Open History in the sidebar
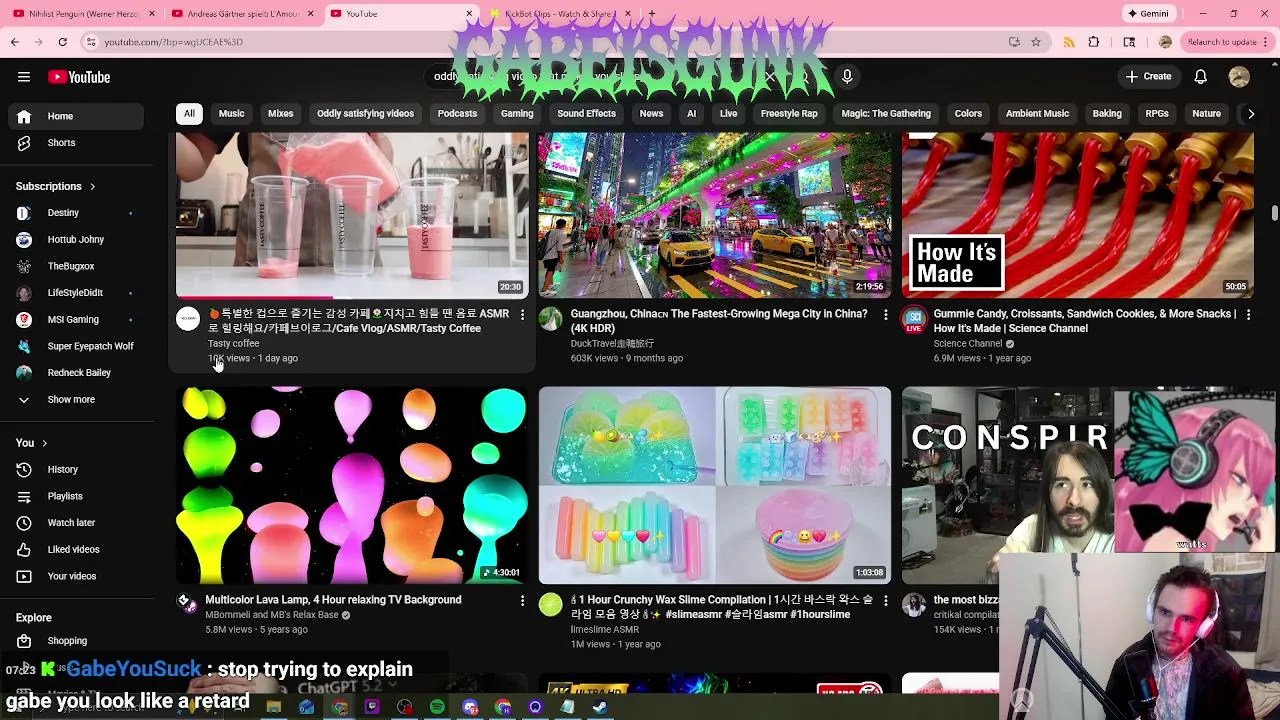1280x720 pixels. [76, 470]
